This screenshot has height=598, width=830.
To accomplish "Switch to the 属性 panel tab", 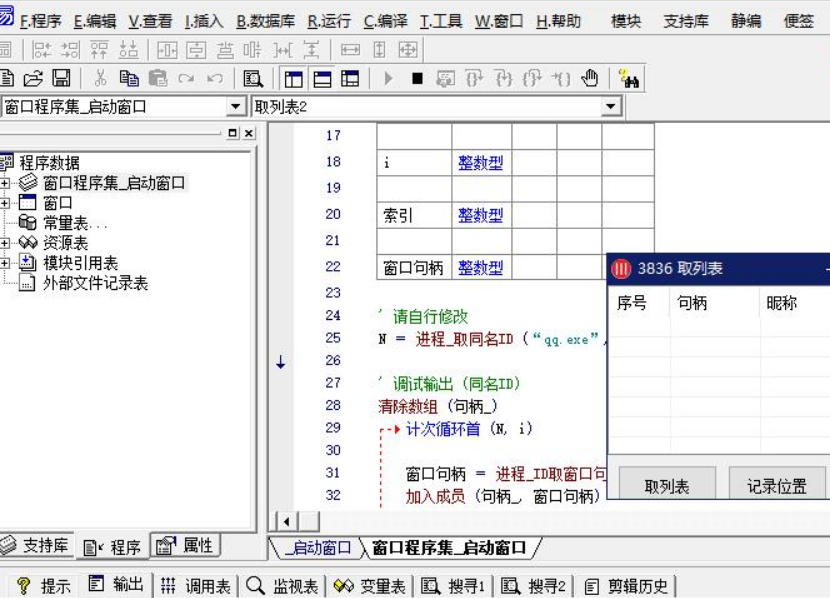I will point(186,546).
